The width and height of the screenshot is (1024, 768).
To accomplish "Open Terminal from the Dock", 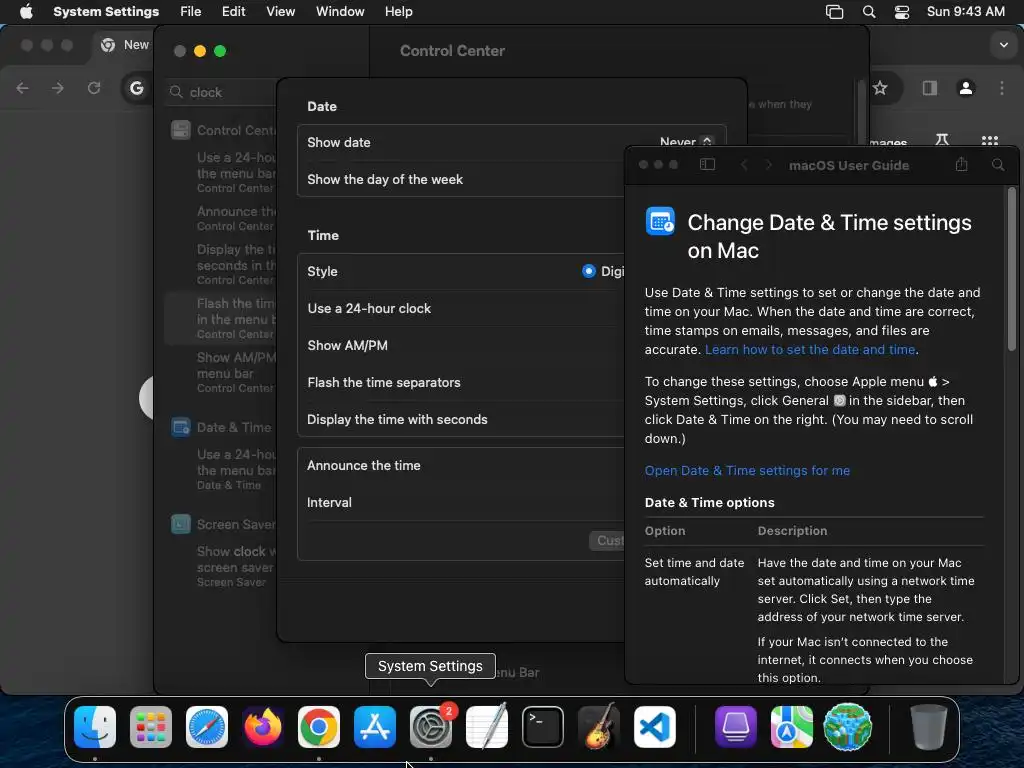I will 543,727.
